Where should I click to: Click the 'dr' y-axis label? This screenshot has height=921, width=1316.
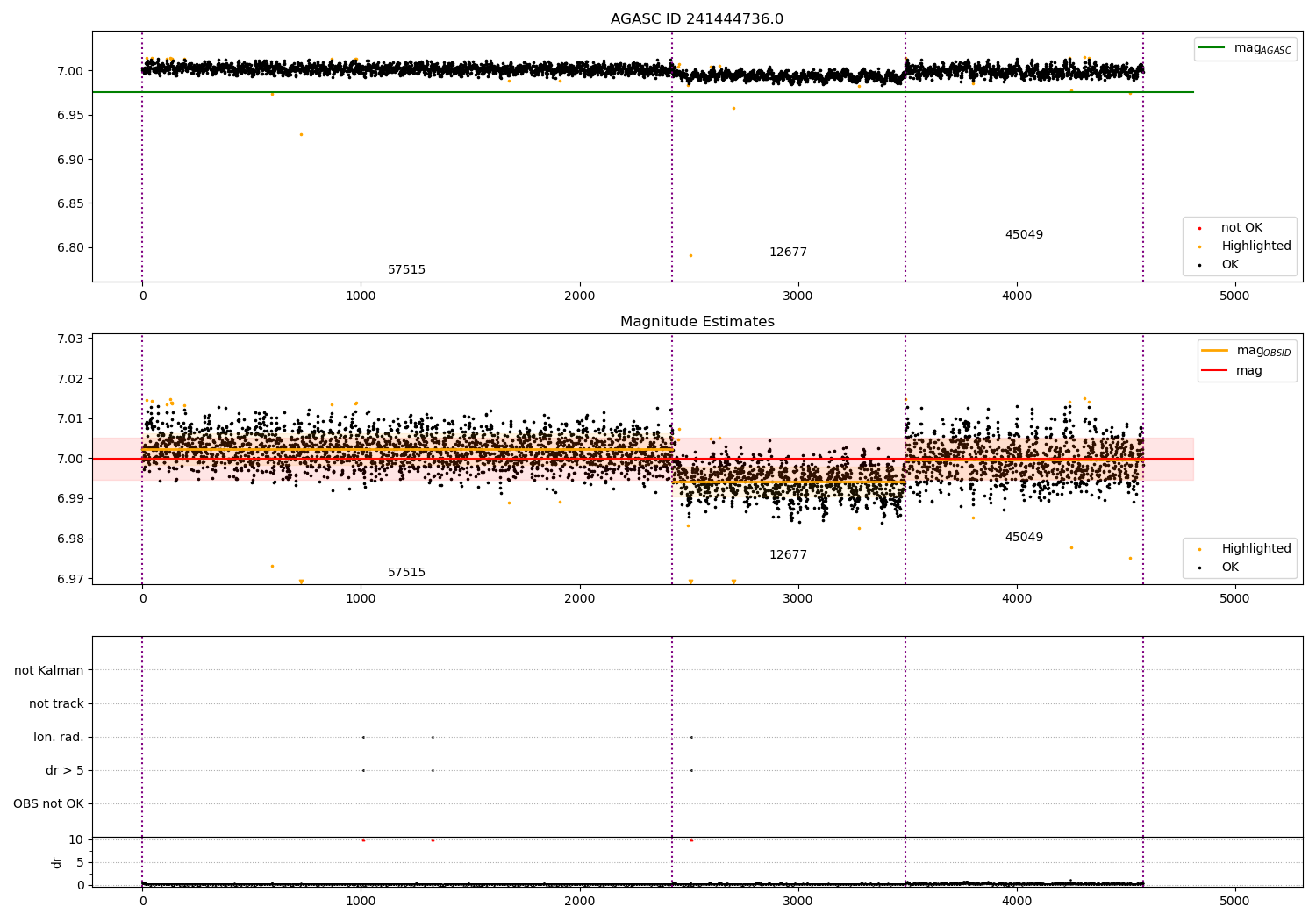coord(57,863)
